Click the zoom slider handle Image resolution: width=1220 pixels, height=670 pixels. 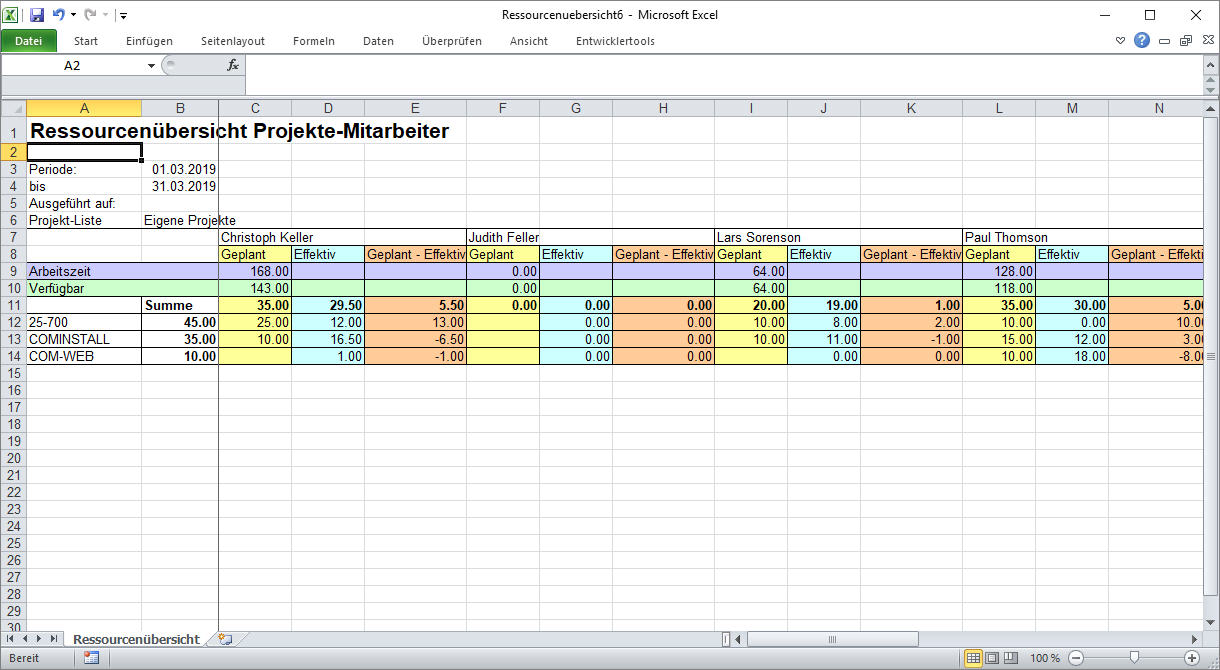(1133, 658)
